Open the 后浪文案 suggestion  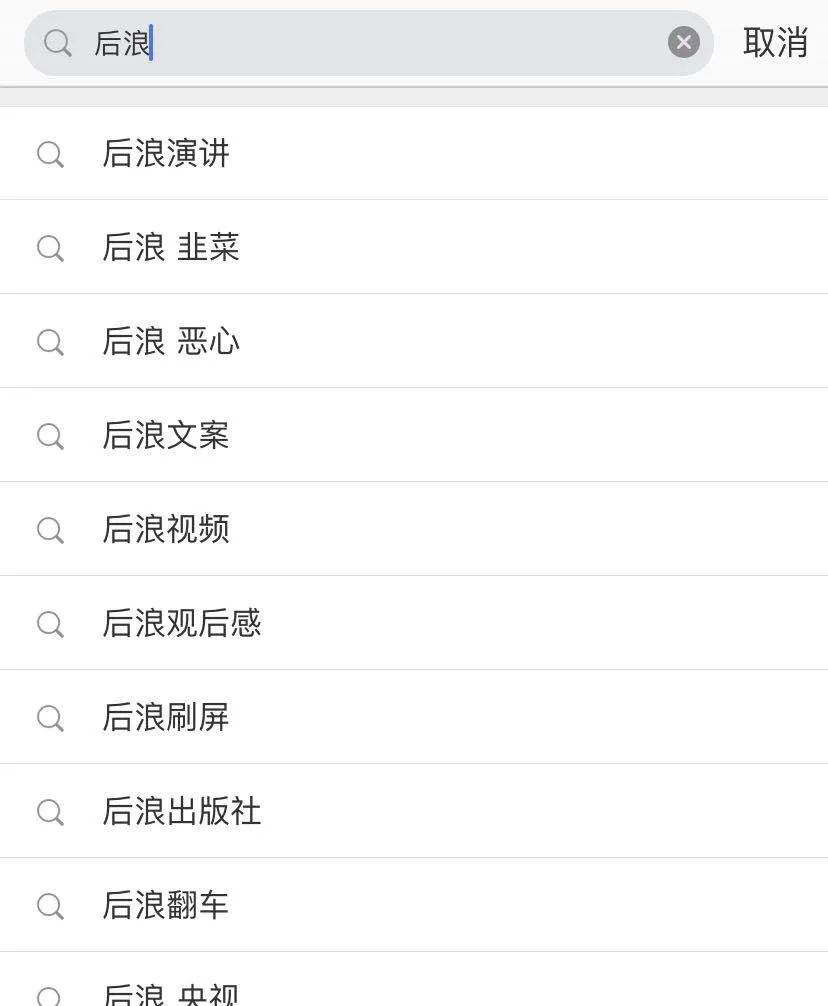(414, 435)
